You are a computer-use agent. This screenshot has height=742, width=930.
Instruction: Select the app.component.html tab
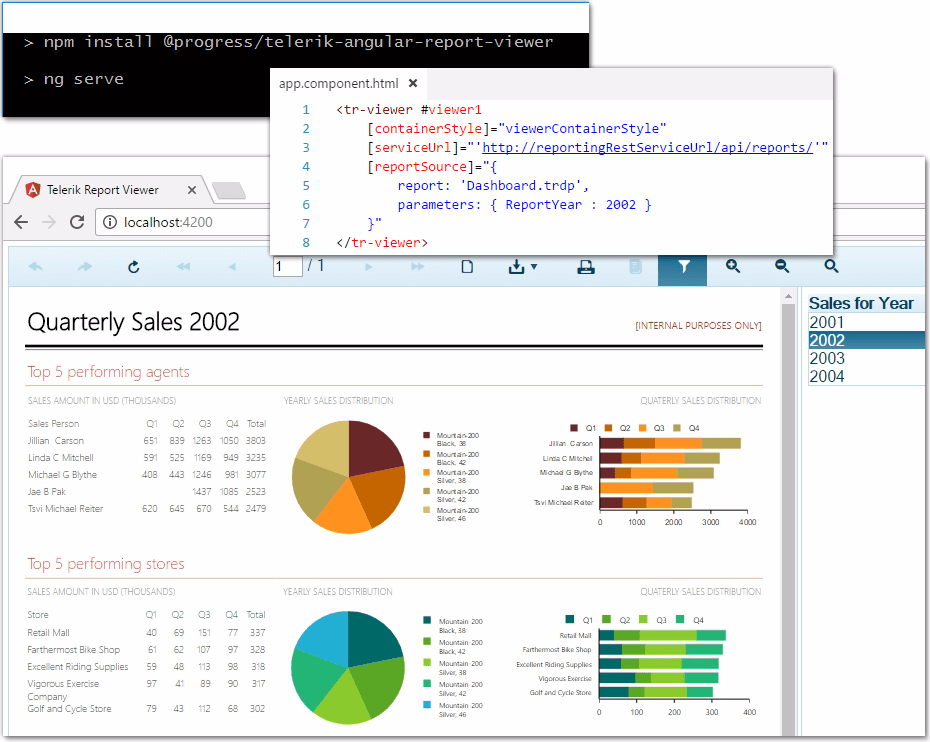tap(340, 84)
